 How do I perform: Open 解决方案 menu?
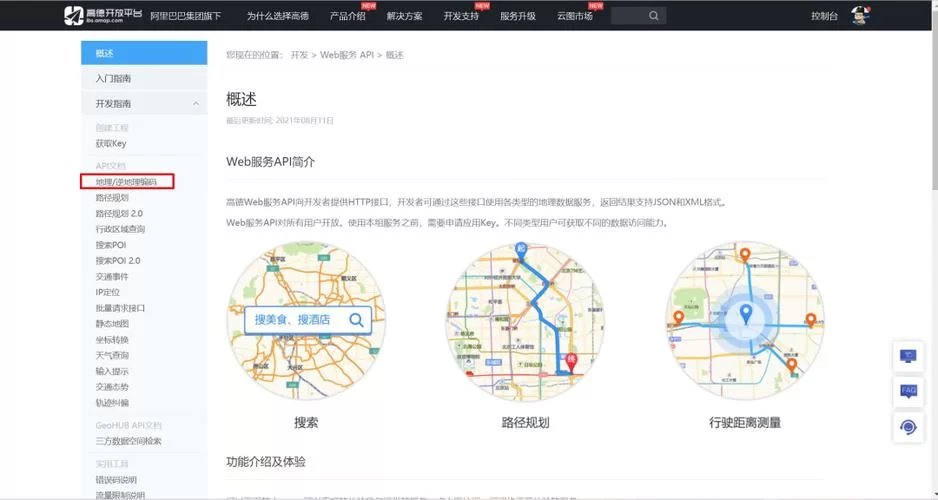coord(404,16)
